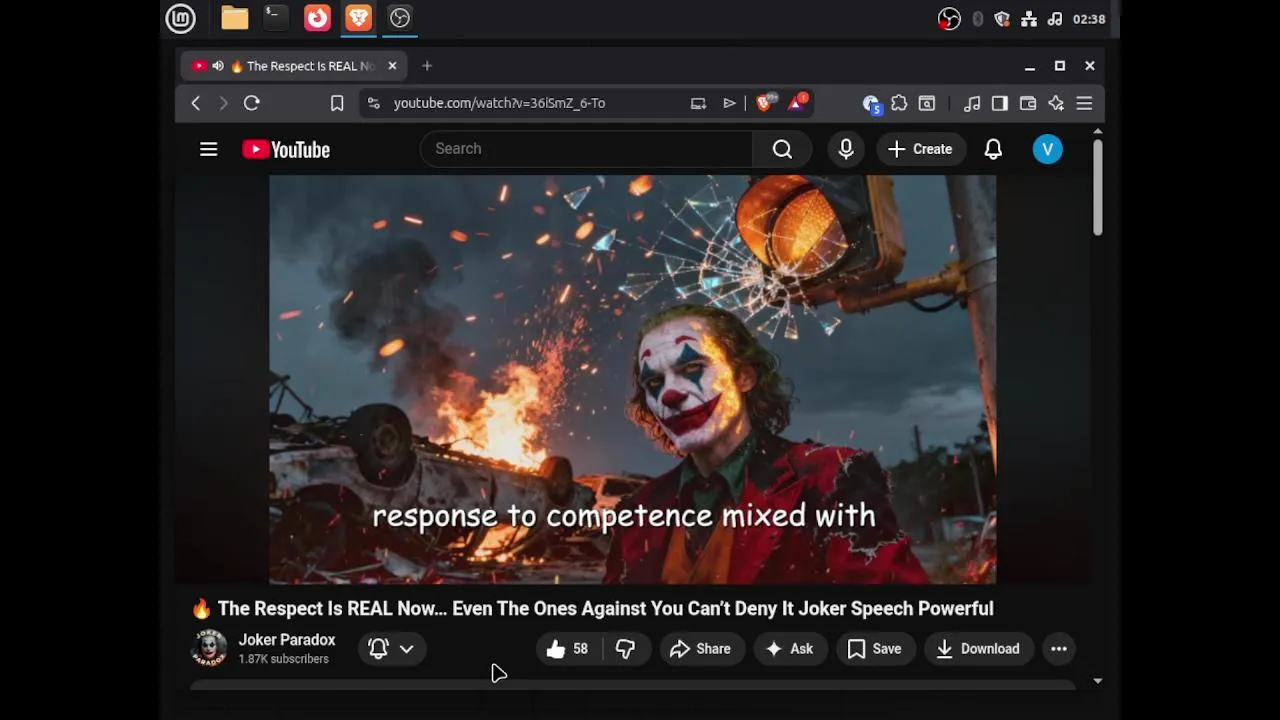
Task: Open a new browser tab
Action: tap(427, 66)
